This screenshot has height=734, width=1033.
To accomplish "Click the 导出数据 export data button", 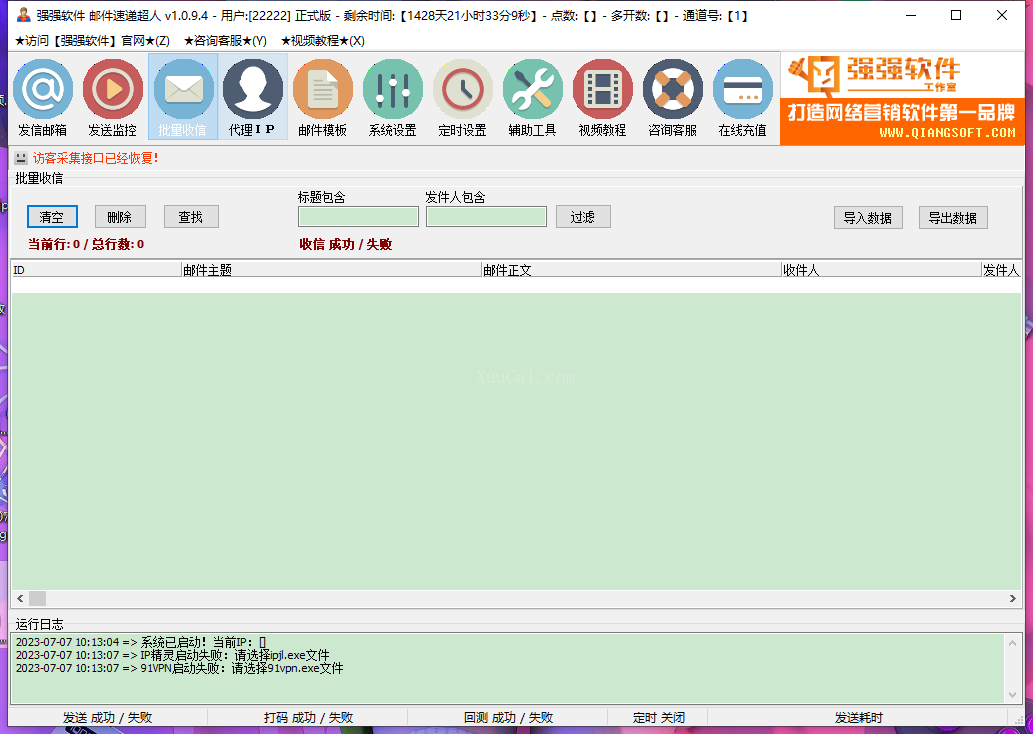I will tap(953, 218).
